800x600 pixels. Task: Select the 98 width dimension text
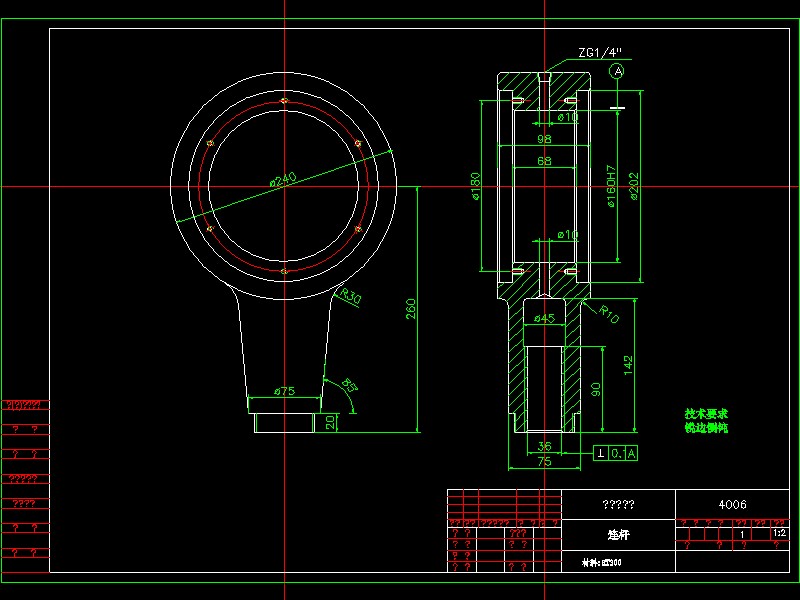click(x=544, y=139)
